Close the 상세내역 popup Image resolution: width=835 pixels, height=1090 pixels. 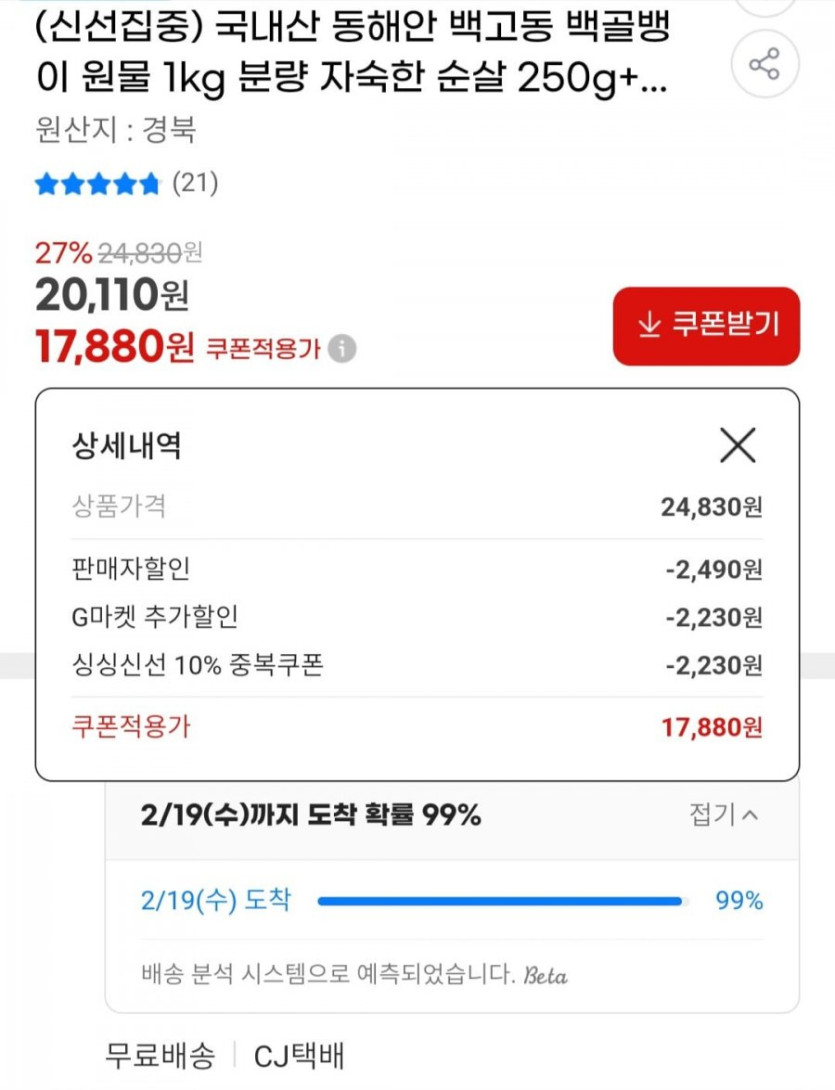click(x=738, y=445)
